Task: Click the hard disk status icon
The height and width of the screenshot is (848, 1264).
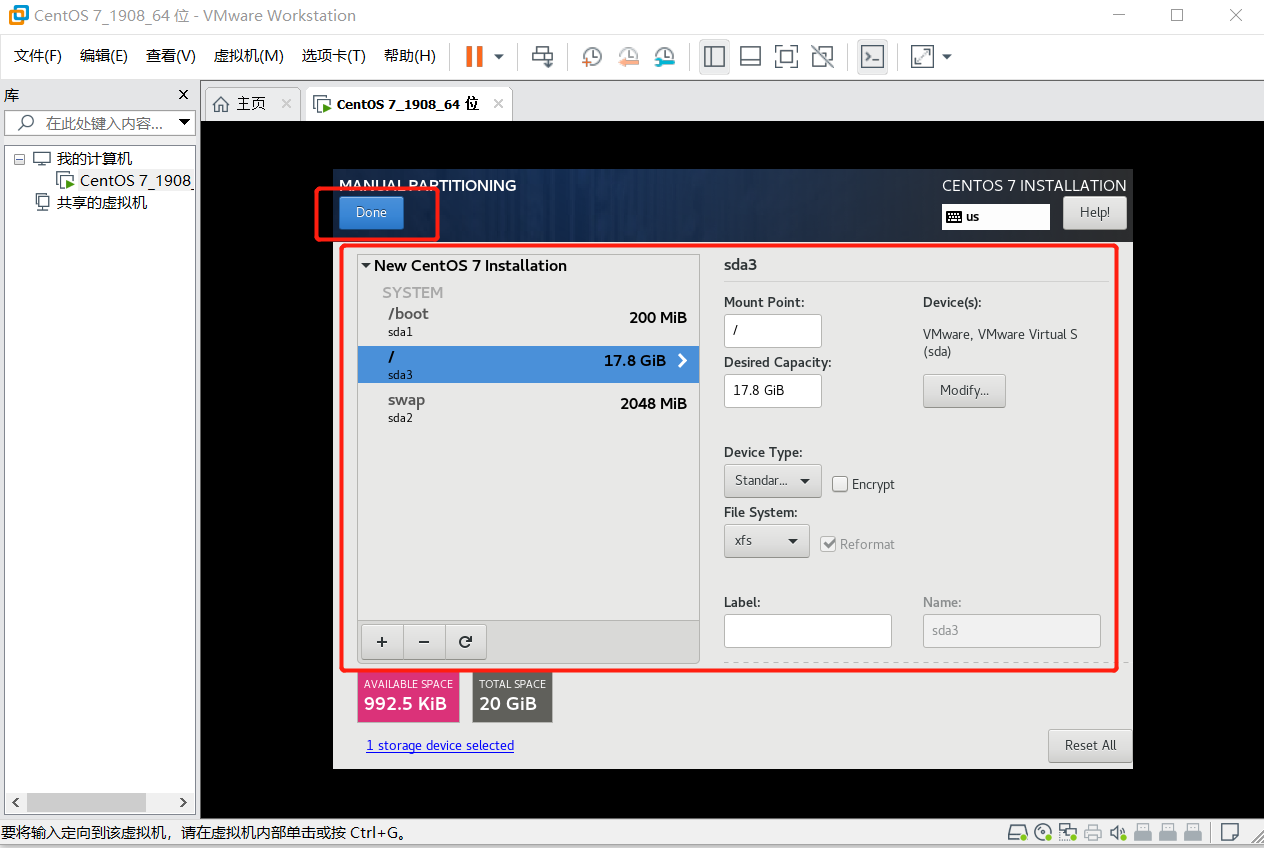Action: (x=1017, y=832)
